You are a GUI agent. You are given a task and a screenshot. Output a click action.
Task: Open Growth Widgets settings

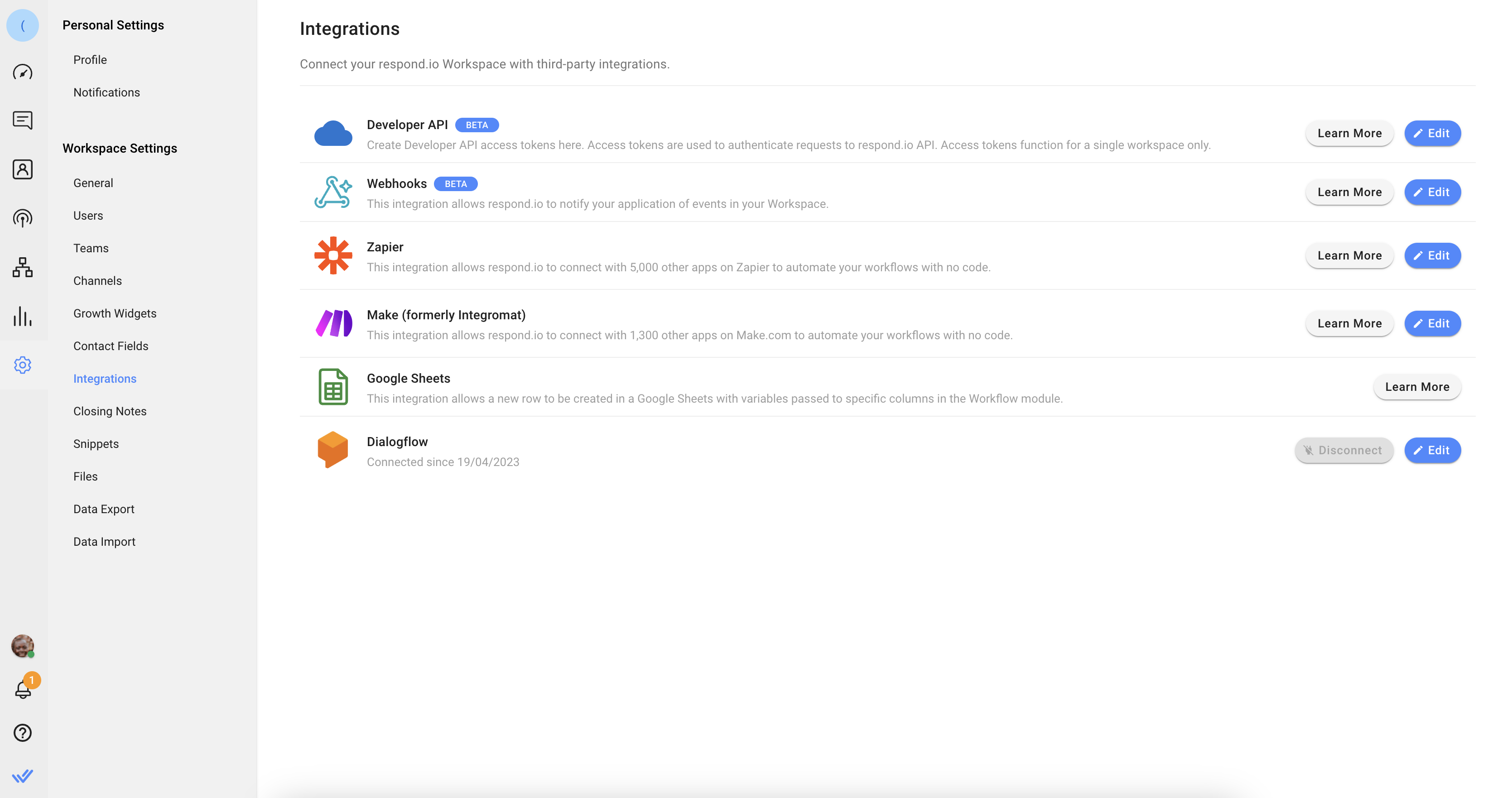point(115,313)
